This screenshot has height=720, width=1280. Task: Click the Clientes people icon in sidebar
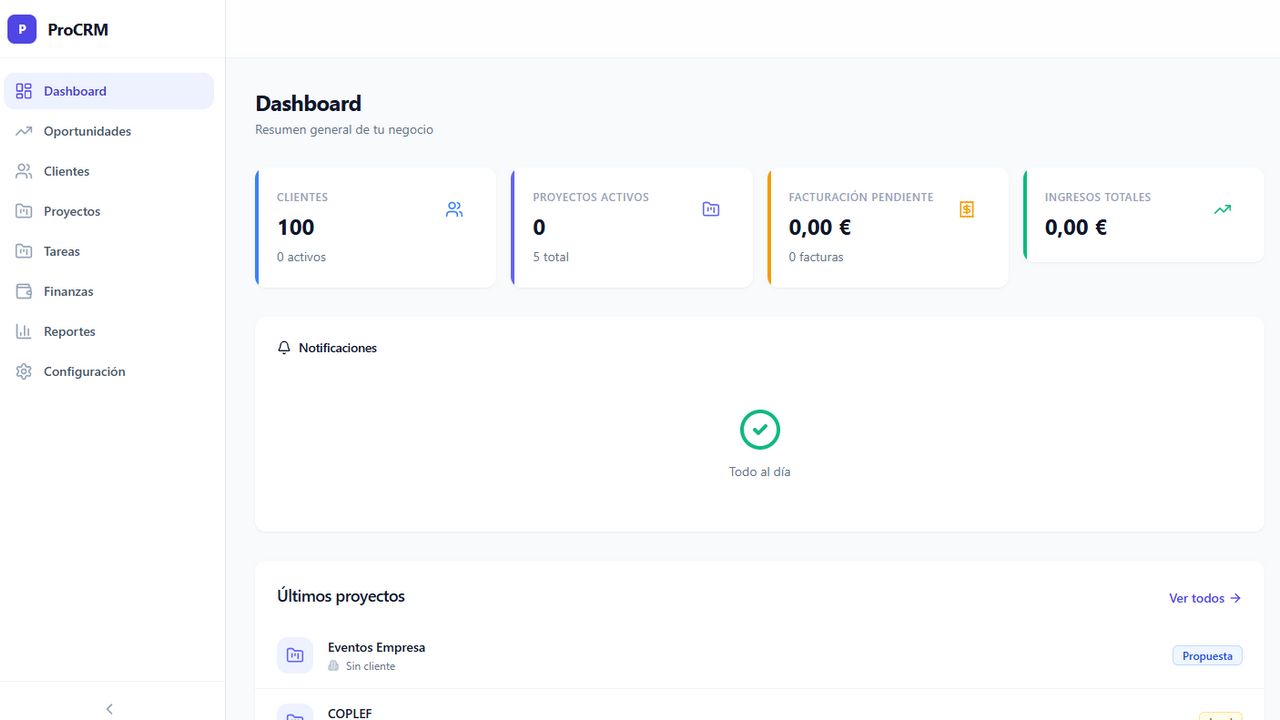click(24, 171)
